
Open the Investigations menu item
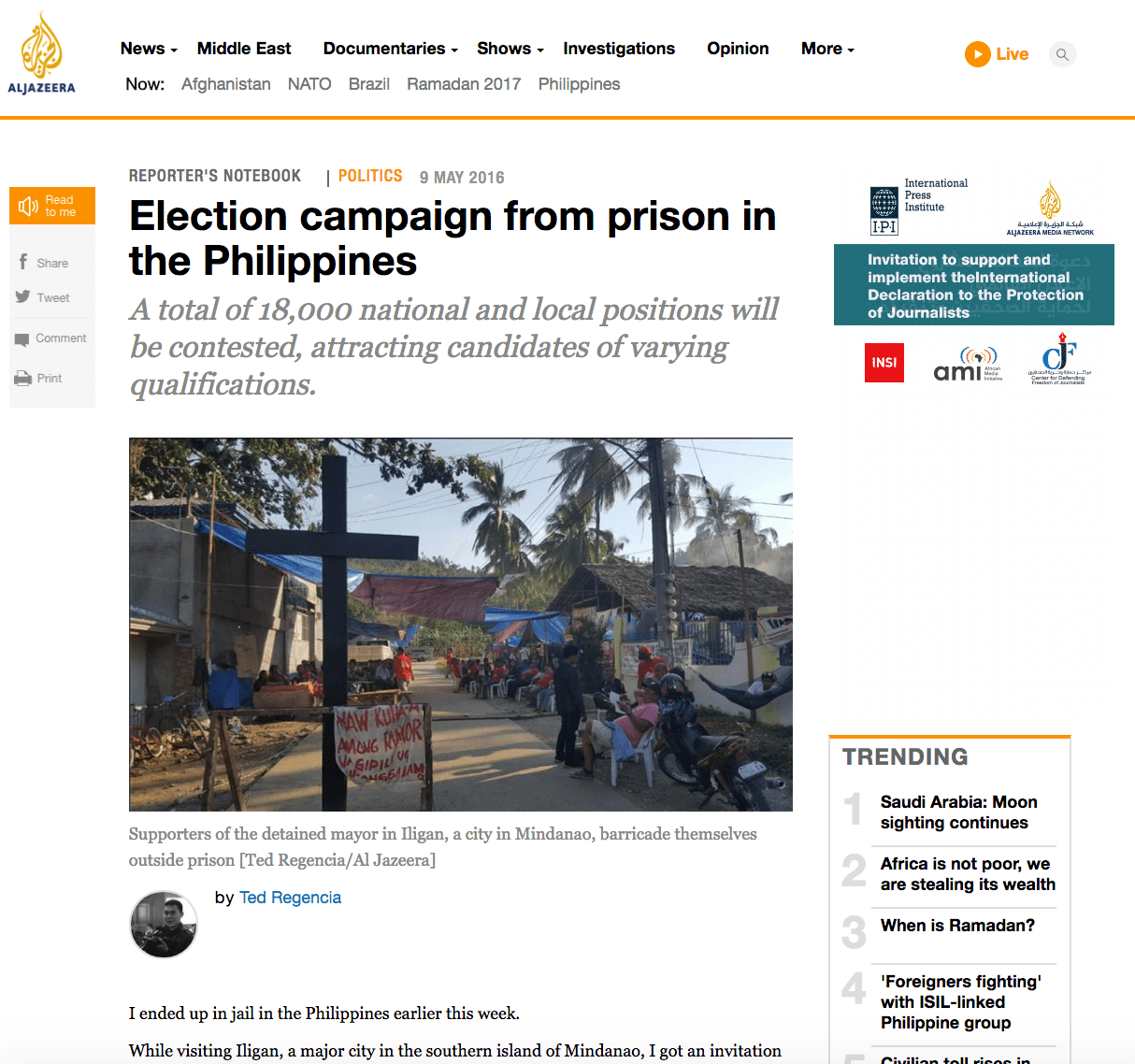(x=619, y=49)
